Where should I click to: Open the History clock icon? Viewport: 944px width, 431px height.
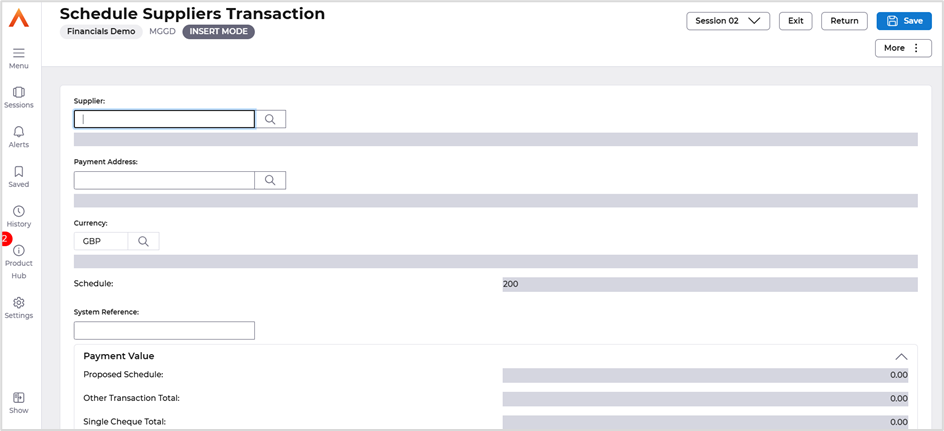(19, 211)
